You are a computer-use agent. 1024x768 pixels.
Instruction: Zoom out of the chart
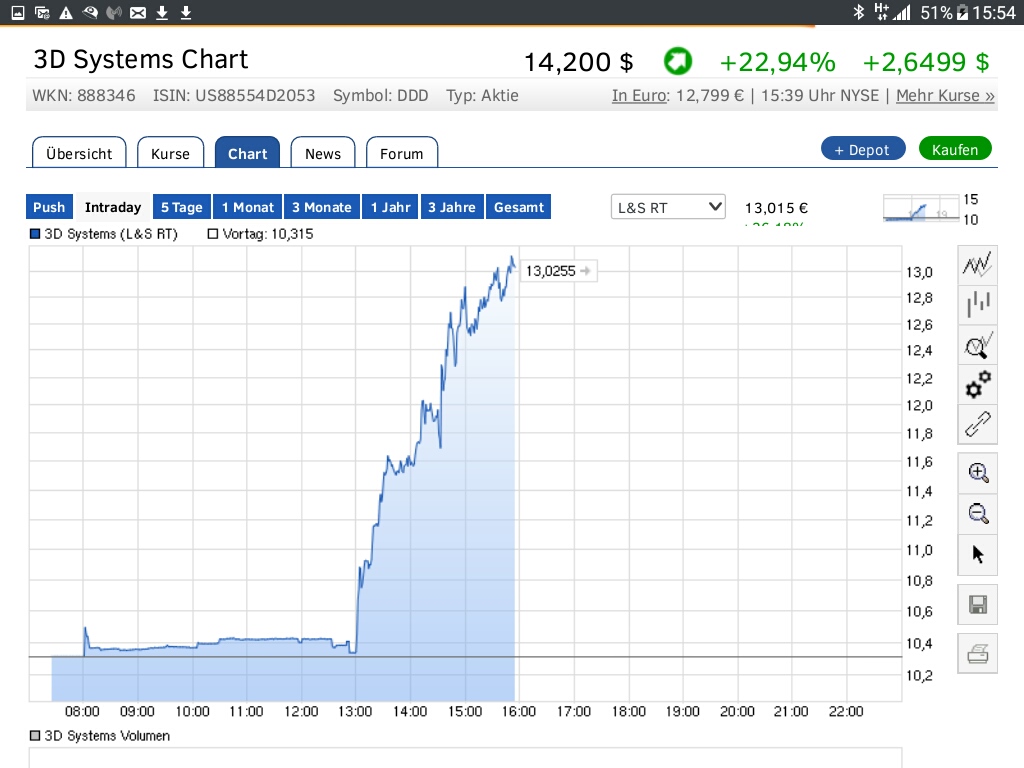pyautogui.click(x=978, y=514)
